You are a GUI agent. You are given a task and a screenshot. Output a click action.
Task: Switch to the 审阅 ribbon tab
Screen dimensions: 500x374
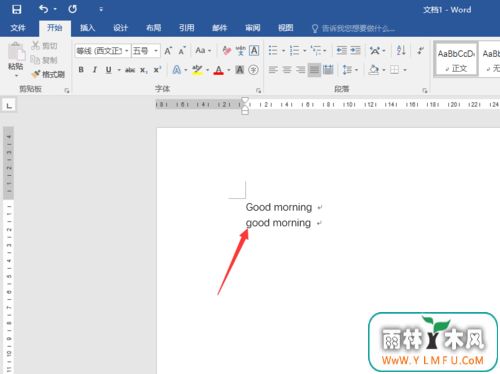point(253,28)
